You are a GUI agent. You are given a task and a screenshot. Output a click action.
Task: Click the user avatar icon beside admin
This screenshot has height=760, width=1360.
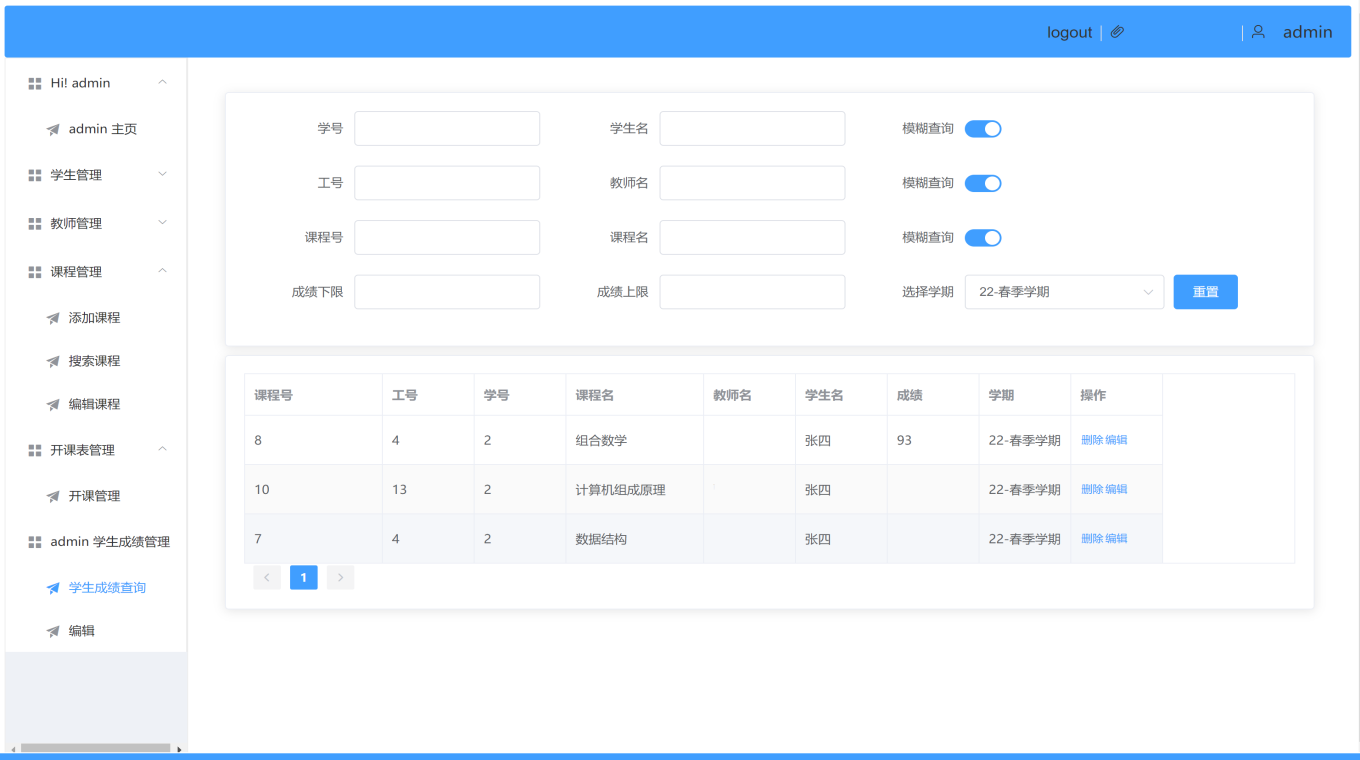point(1258,32)
